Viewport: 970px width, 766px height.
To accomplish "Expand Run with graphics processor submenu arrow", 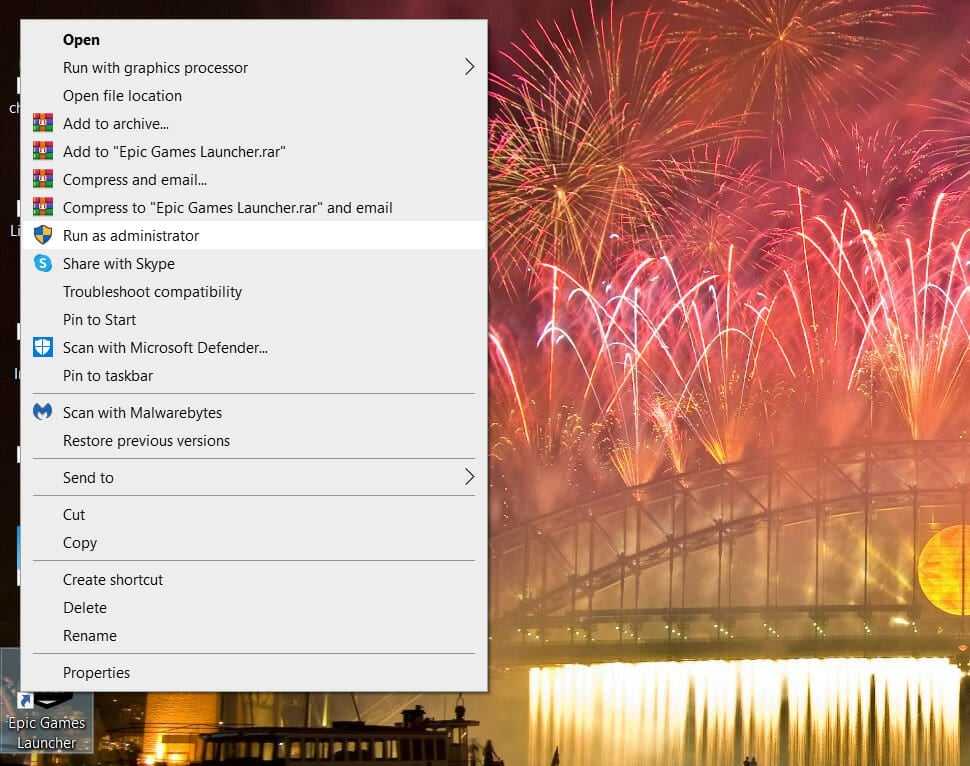I will (470, 67).
